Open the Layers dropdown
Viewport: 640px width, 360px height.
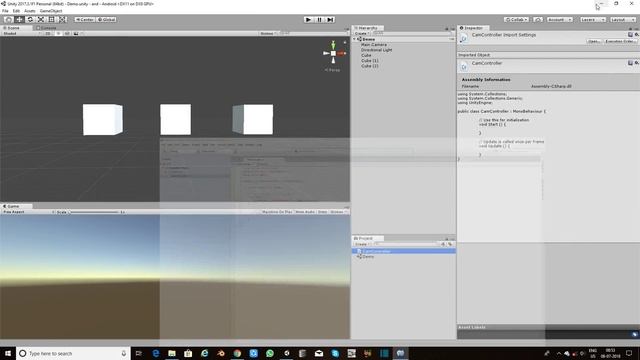(593, 20)
